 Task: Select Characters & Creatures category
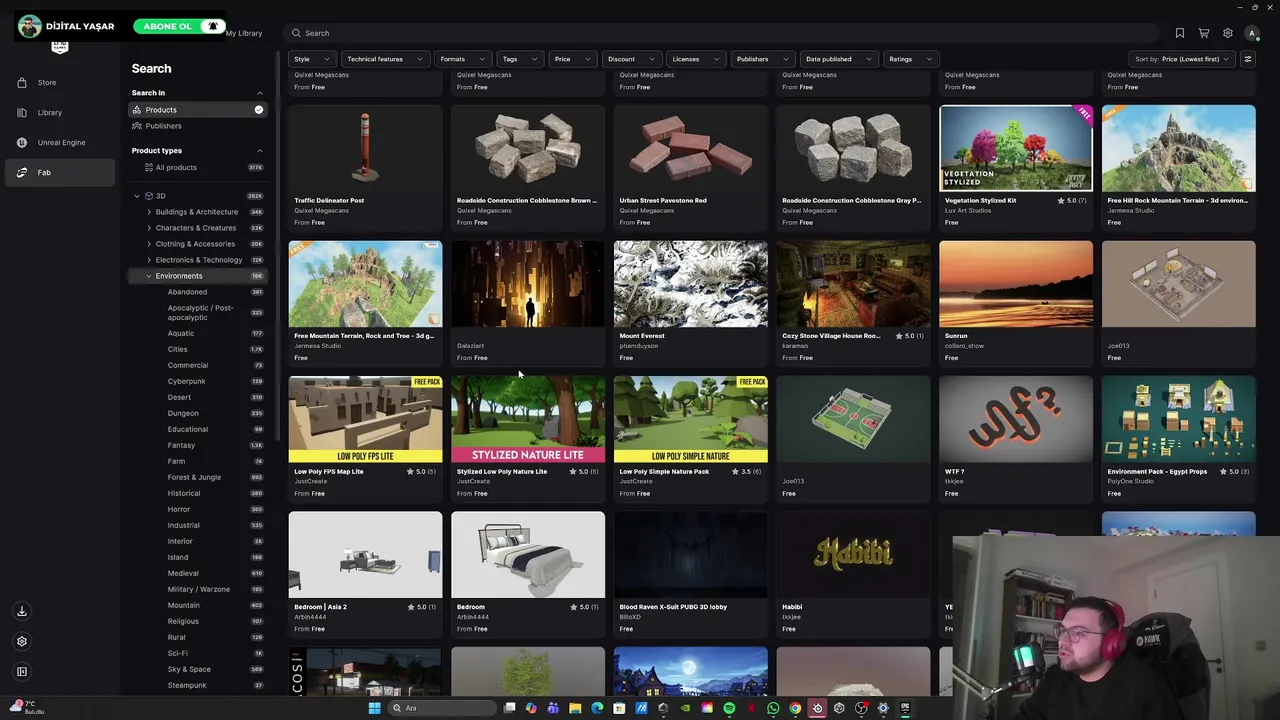click(196, 228)
